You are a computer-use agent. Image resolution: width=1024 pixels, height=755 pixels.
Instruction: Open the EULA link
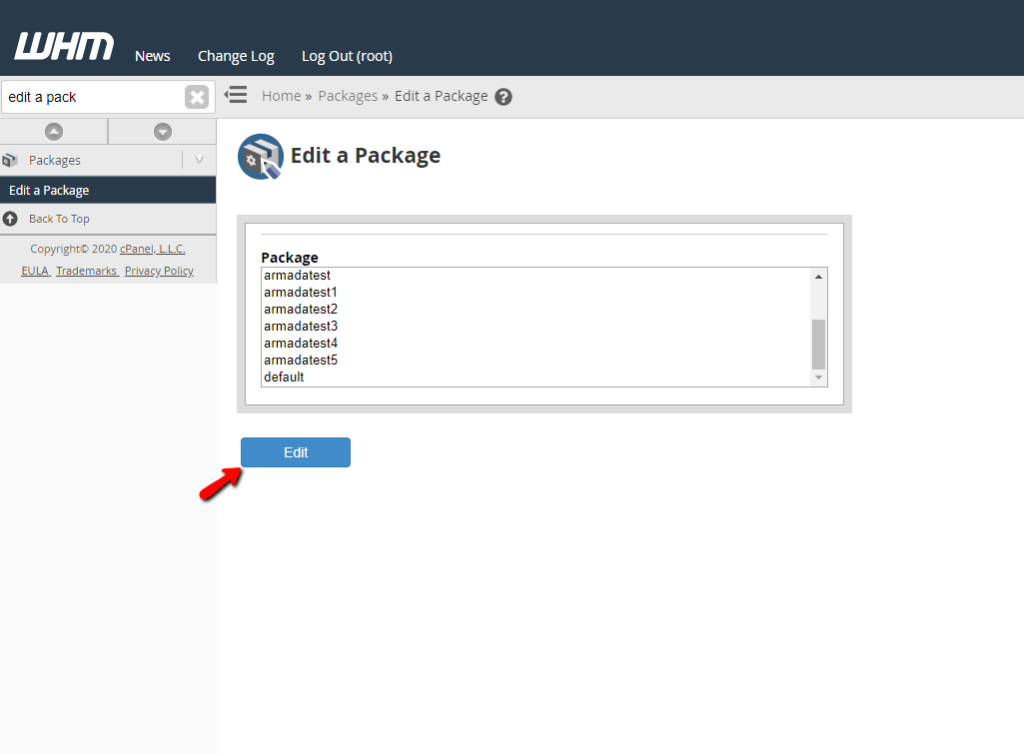click(x=35, y=271)
